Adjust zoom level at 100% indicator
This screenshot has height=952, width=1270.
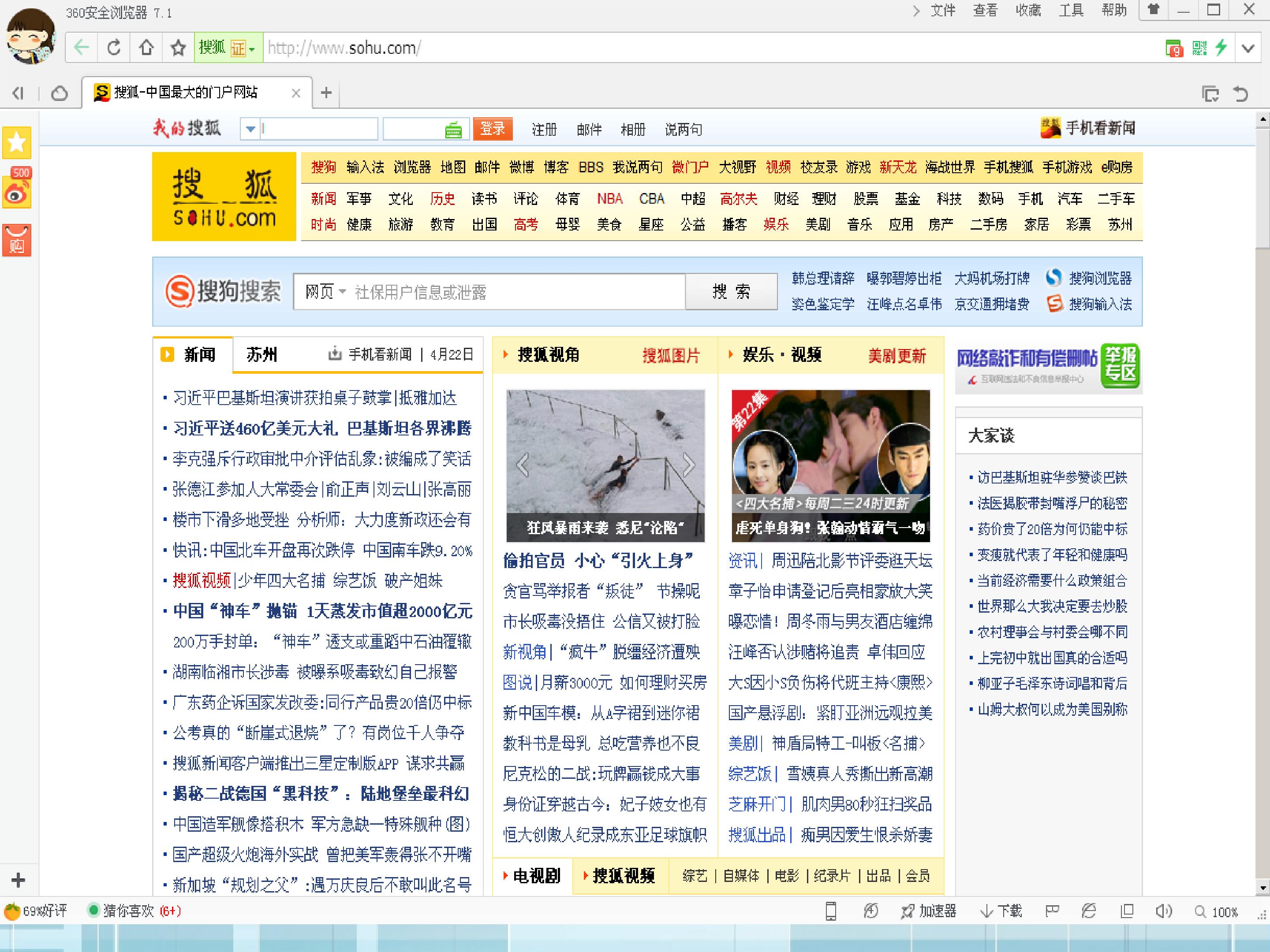pos(1217,911)
